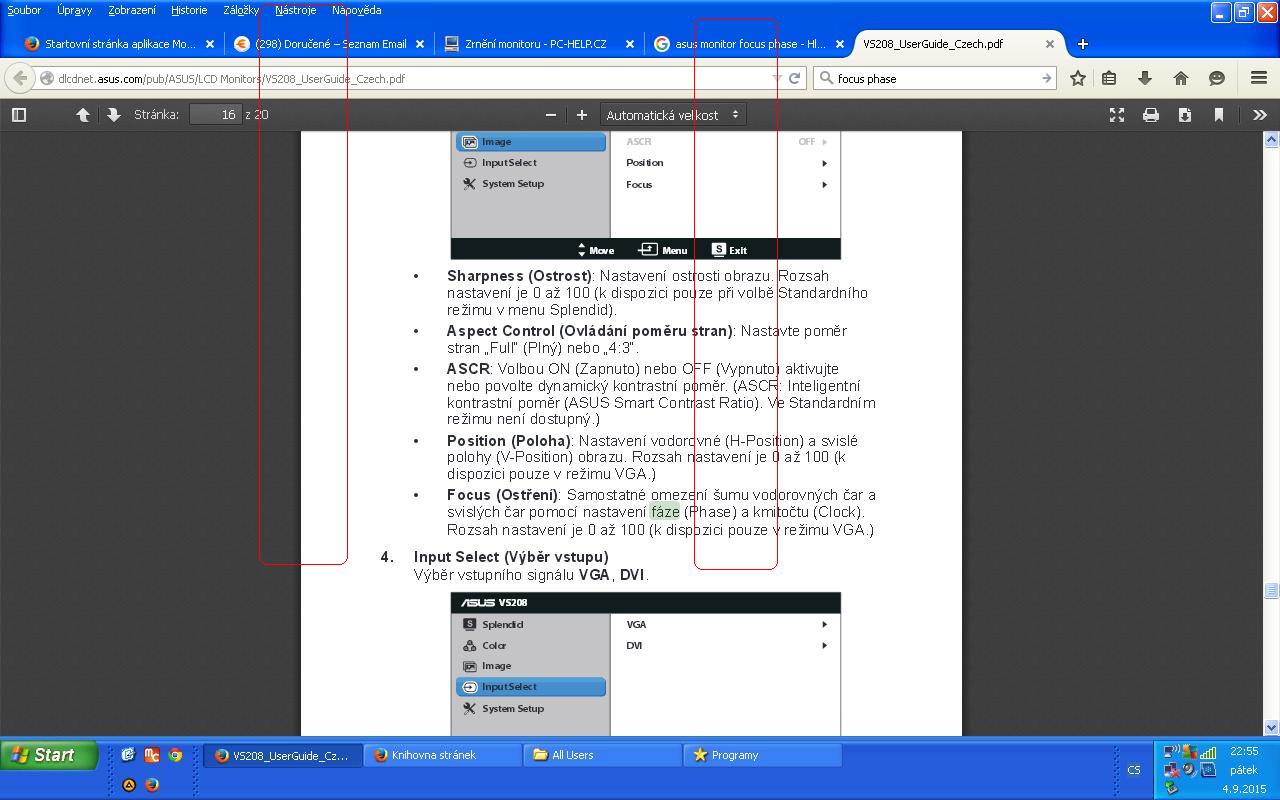This screenshot has width=1280, height=800.
Task: Print the PDF document
Action: coord(1151,115)
